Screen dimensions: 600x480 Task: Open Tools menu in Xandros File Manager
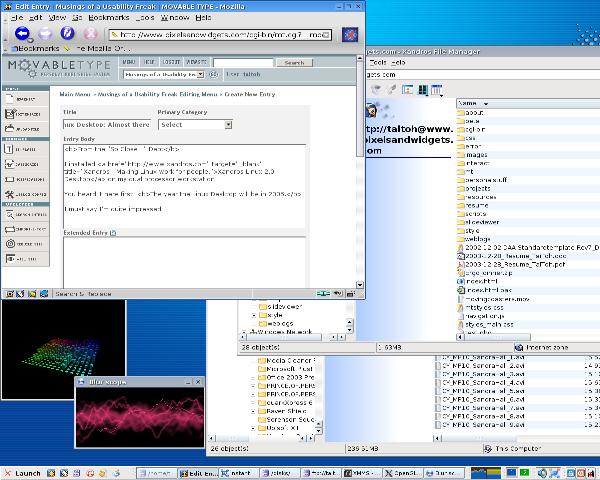coord(378,62)
